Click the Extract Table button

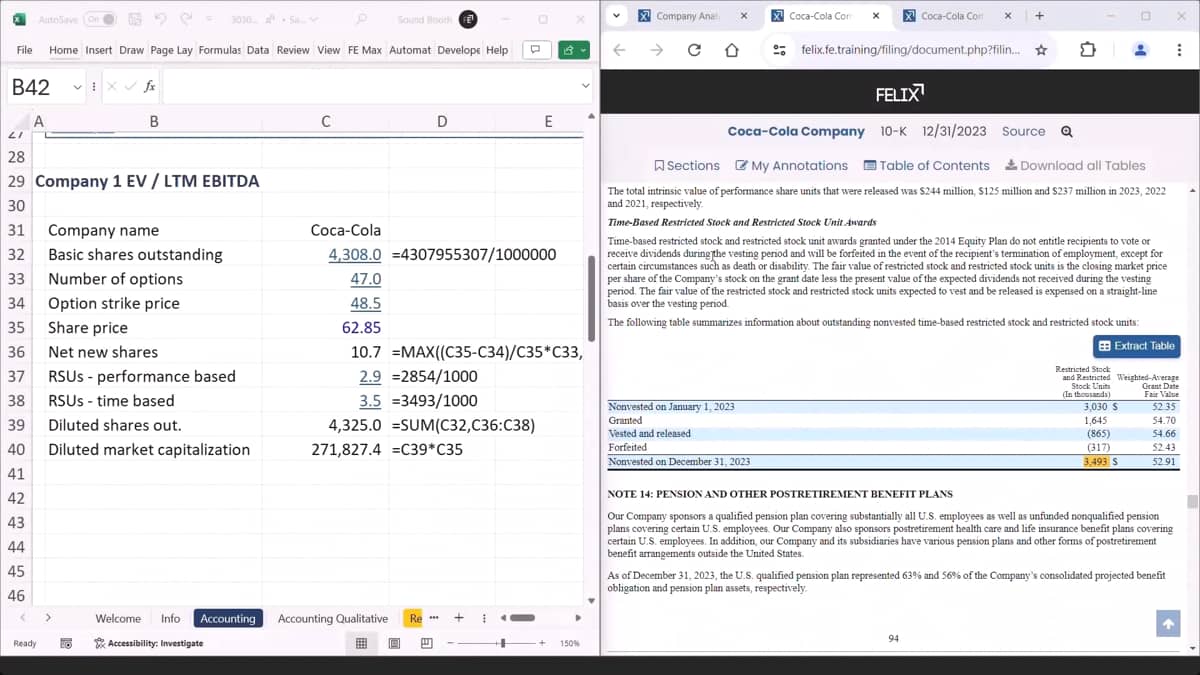[x=1137, y=346]
